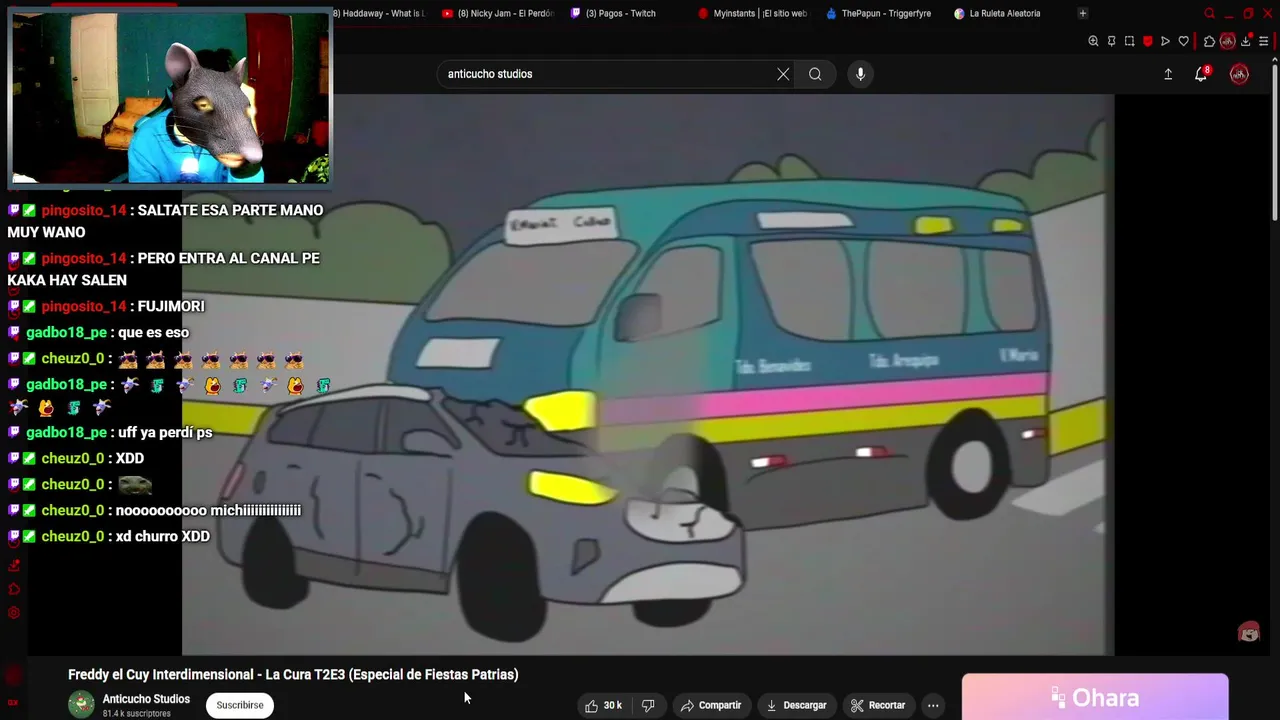Screen dimensions: 1280x720
Task: Switch to the Nicky Jam - El Perdón tab
Action: click(x=497, y=13)
